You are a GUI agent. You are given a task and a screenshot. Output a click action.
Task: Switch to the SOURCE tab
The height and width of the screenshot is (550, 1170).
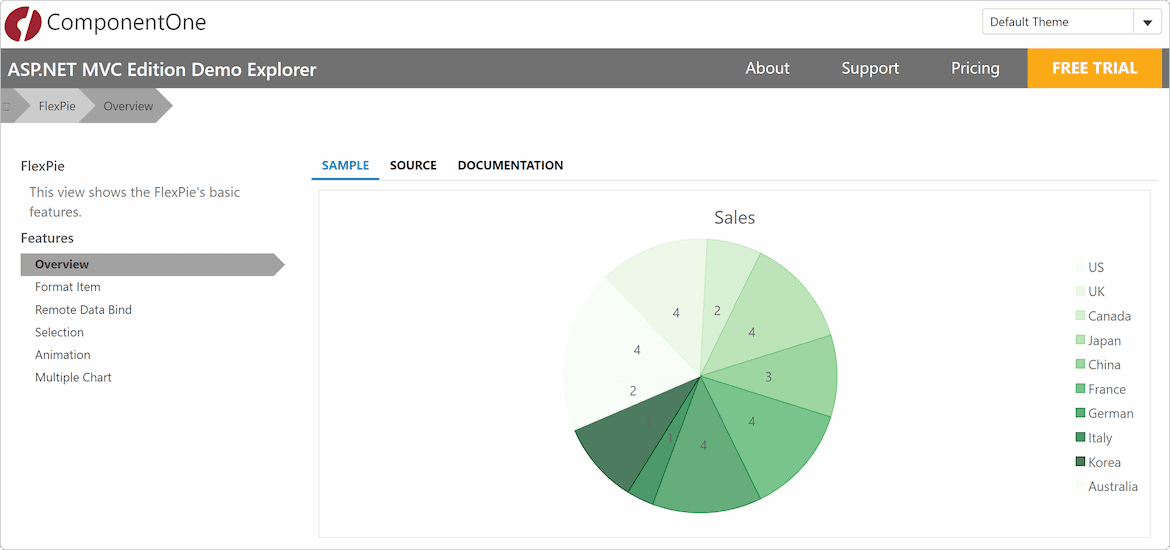[413, 165]
